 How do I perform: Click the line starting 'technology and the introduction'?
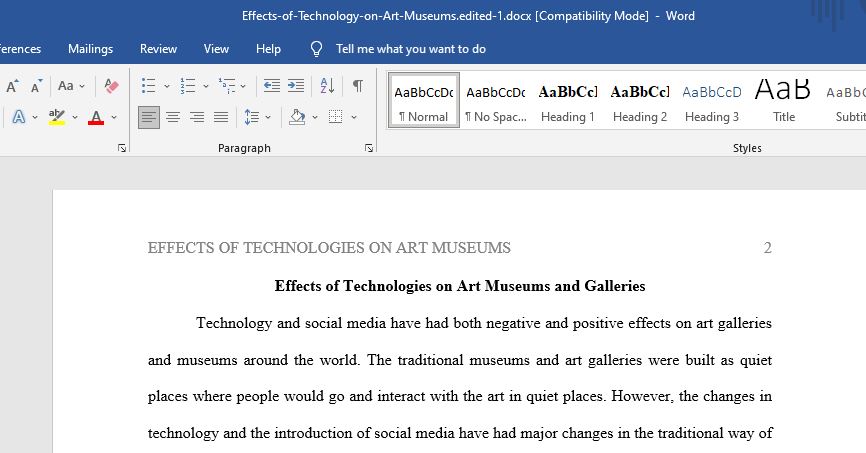460,433
